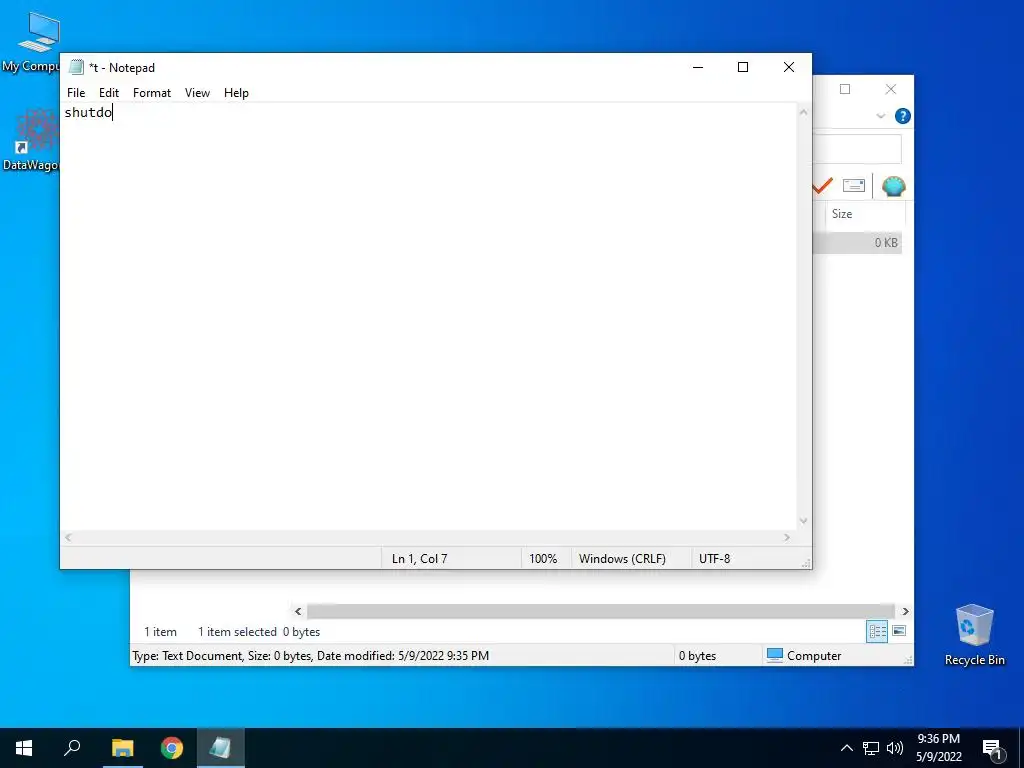Launch Google Chrome from the taskbar
Screen dimensions: 1024x768
172,748
